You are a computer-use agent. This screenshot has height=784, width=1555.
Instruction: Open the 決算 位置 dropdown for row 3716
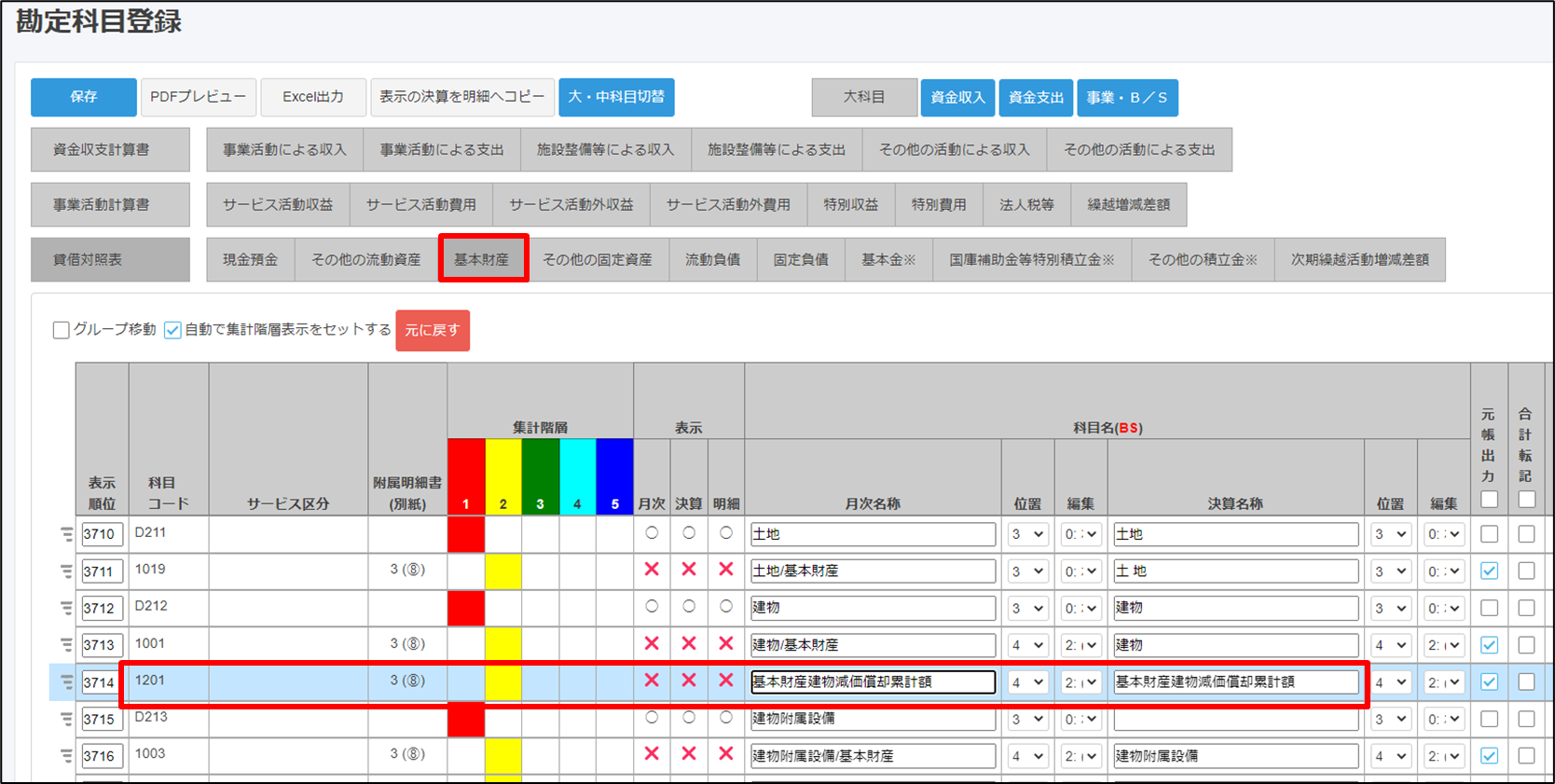pos(1390,756)
